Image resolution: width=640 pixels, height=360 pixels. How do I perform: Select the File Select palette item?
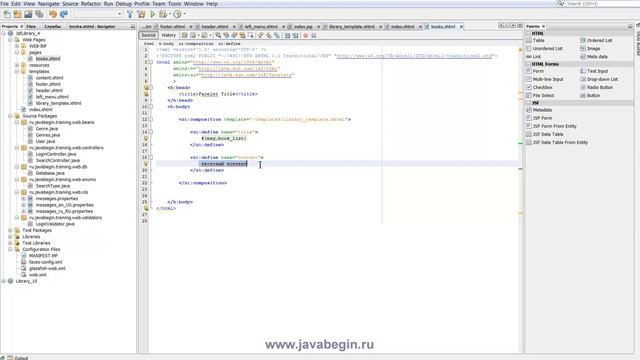tap(540, 96)
